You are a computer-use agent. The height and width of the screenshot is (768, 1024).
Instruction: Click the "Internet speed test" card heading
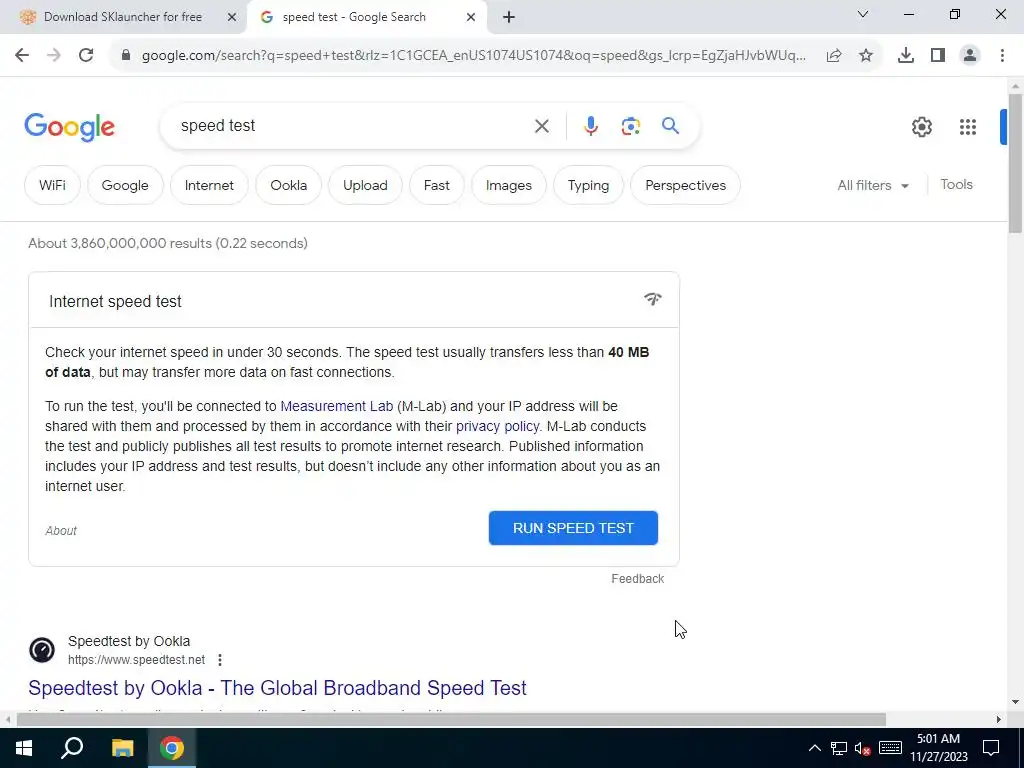pyautogui.click(x=115, y=302)
